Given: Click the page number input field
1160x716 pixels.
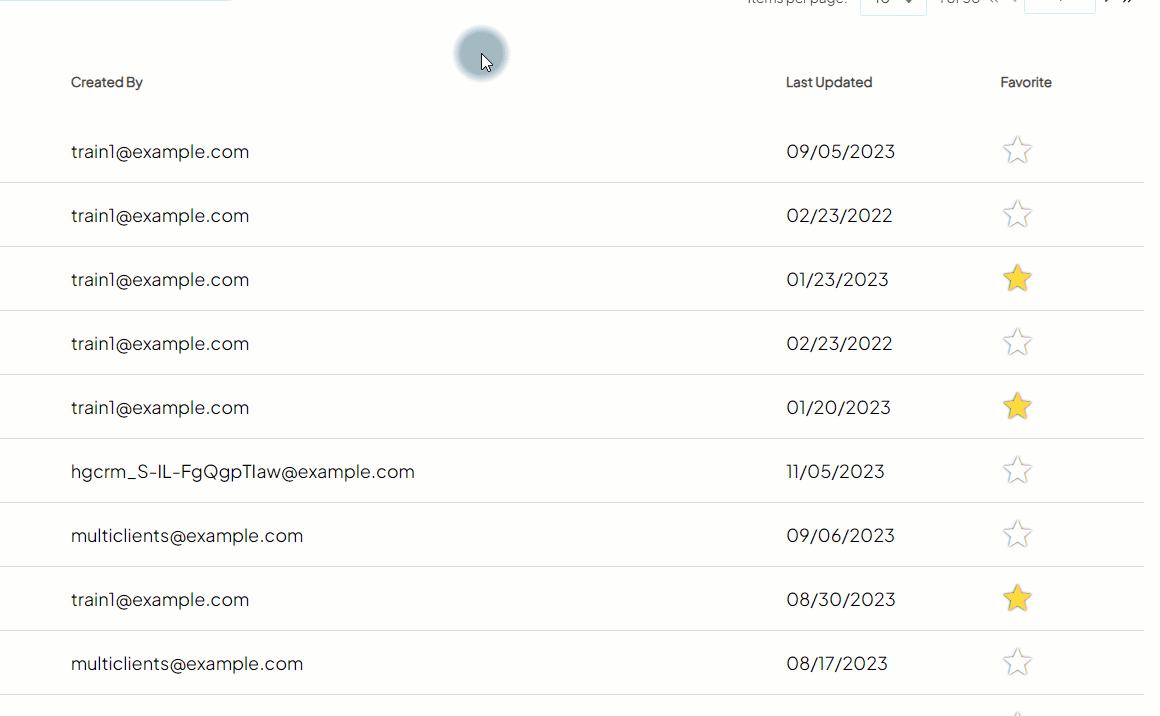Looking at the screenshot, I should pyautogui.click(x=1059, y=4).
